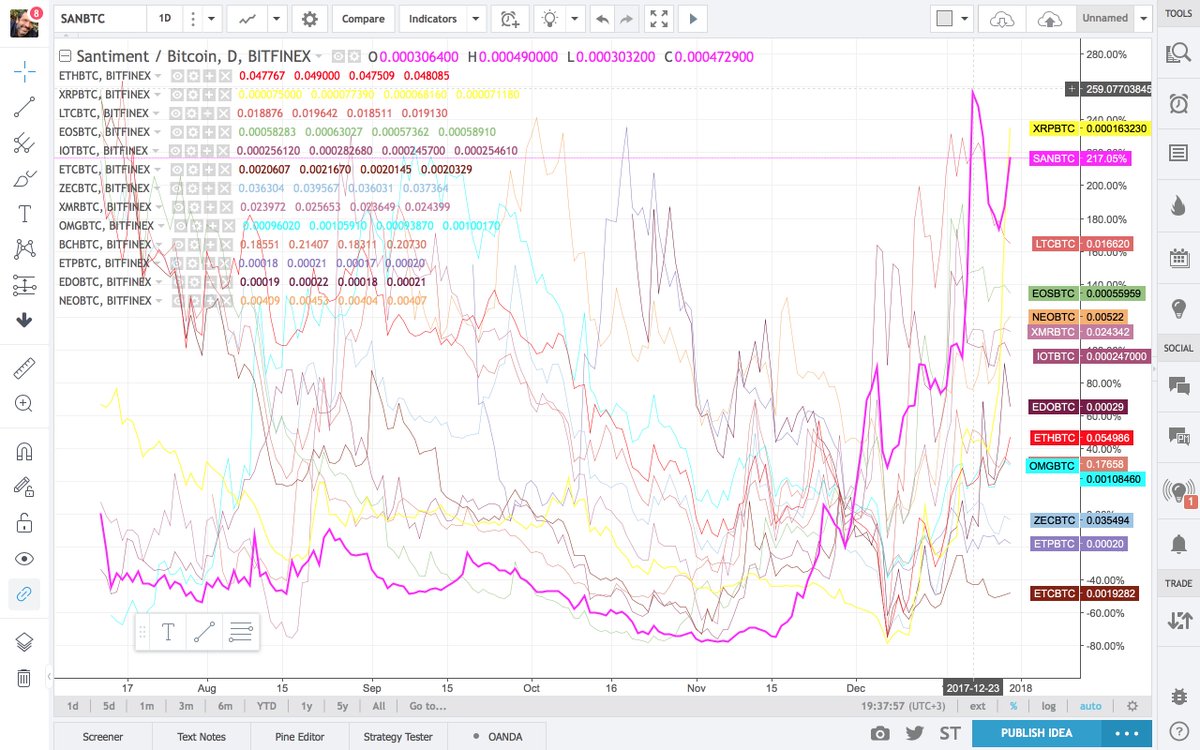Open the chart style dropdown arrow

click(x=276, y=18)
